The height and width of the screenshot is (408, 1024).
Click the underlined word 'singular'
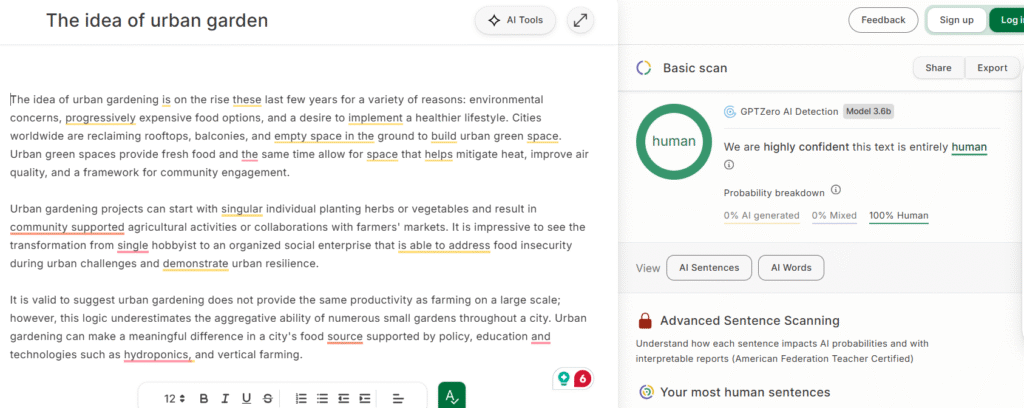pyautogui.click(x=242, y=209)
